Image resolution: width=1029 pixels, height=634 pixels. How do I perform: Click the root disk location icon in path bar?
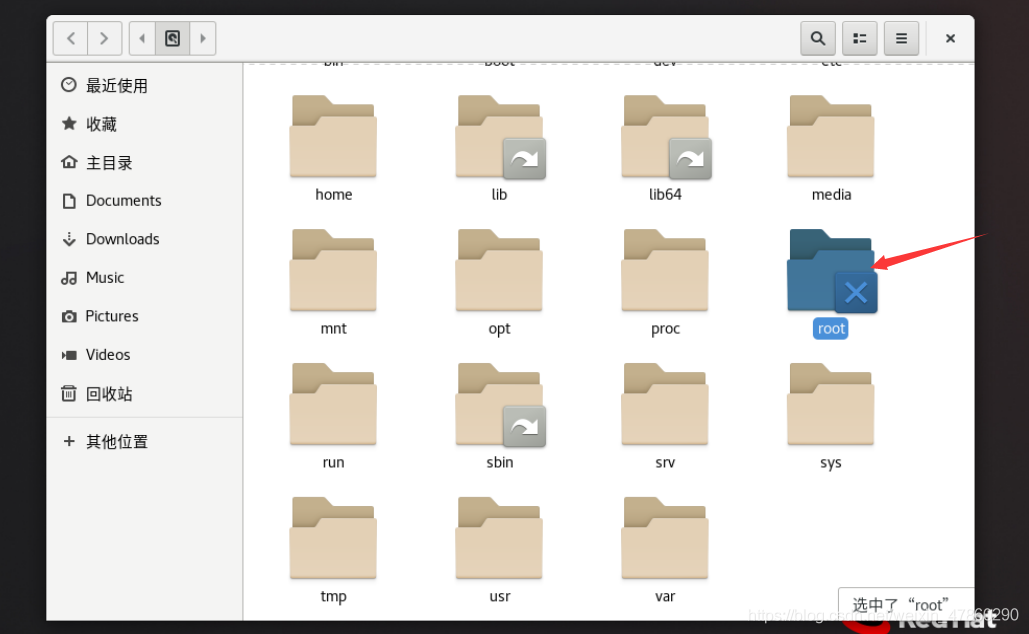click(173, 39)
